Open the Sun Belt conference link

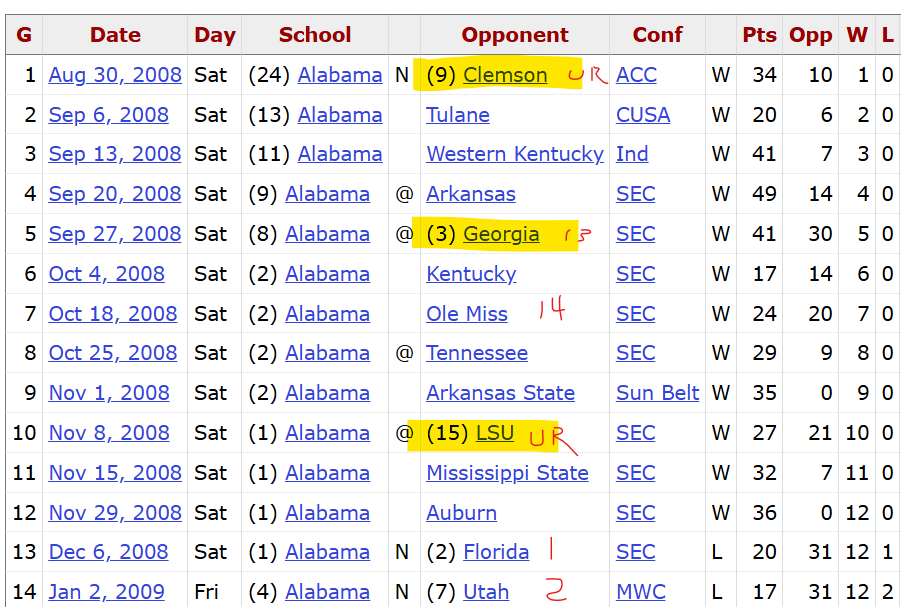(x=657, y=393)
